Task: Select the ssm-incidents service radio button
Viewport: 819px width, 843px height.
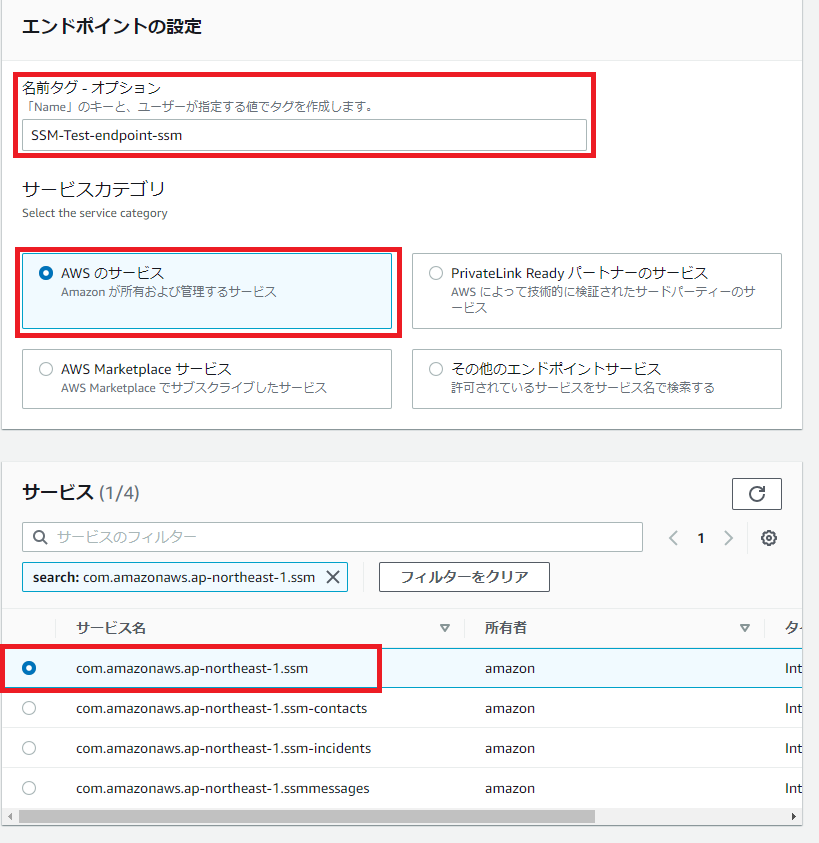Action: click(29, 748)
